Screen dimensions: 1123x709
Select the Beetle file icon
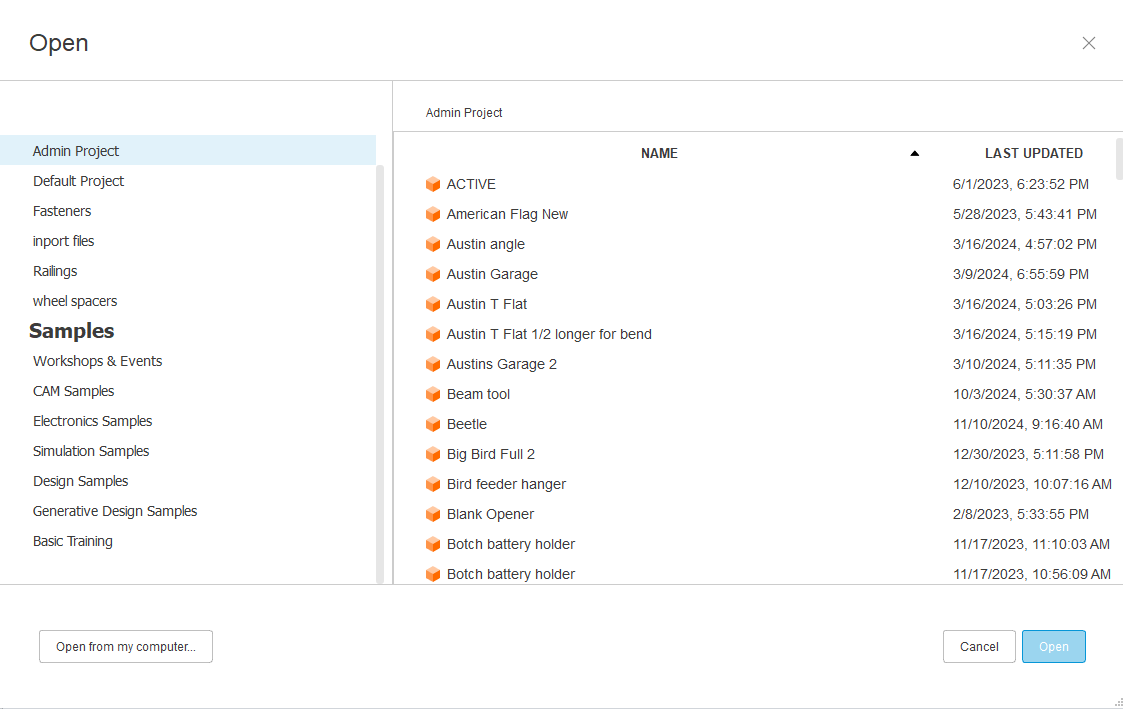pos(433,424)
